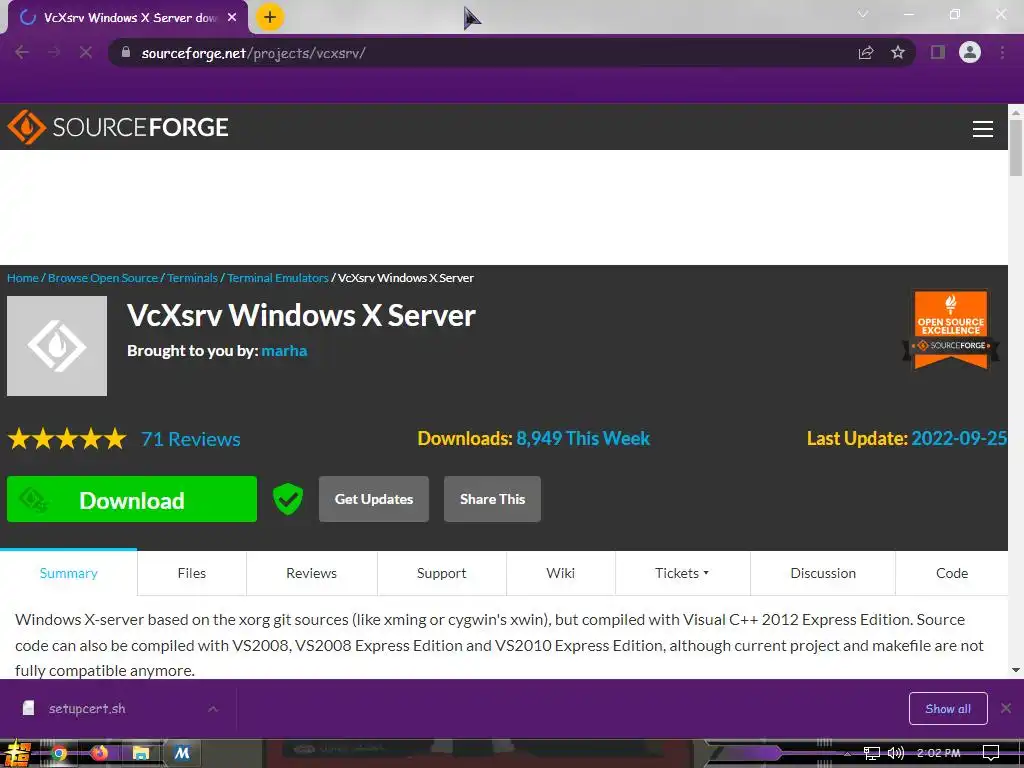This screenshot has height=768, width=1024.
Task: Open File Explorer from taskbar
Action: point(140,754)
